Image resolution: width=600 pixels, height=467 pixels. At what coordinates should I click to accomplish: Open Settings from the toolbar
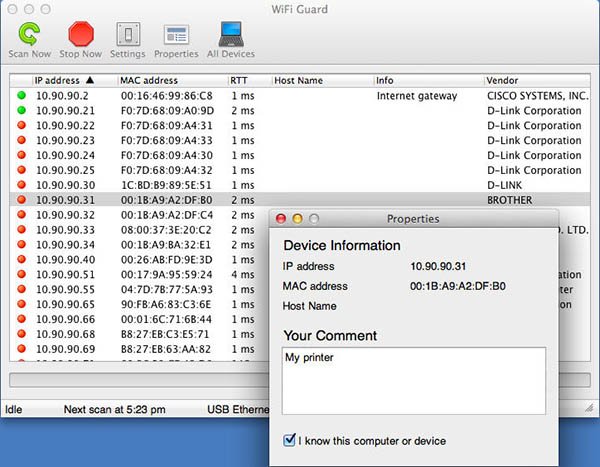tap(127, 36)
